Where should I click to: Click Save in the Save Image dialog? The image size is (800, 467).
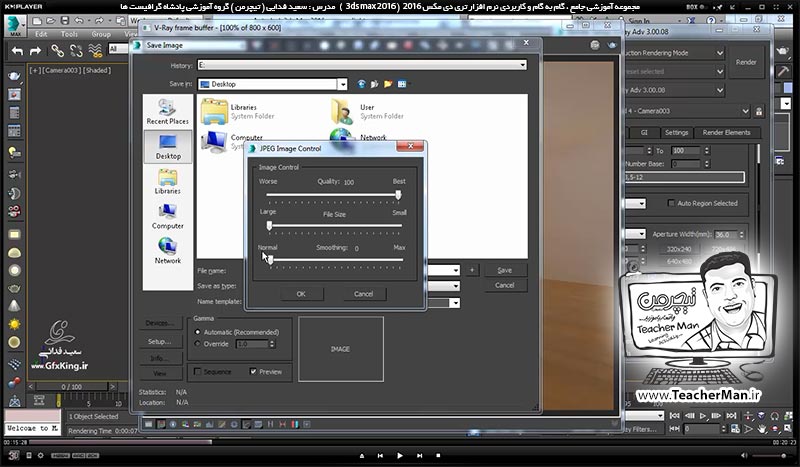tap(505, 271)
